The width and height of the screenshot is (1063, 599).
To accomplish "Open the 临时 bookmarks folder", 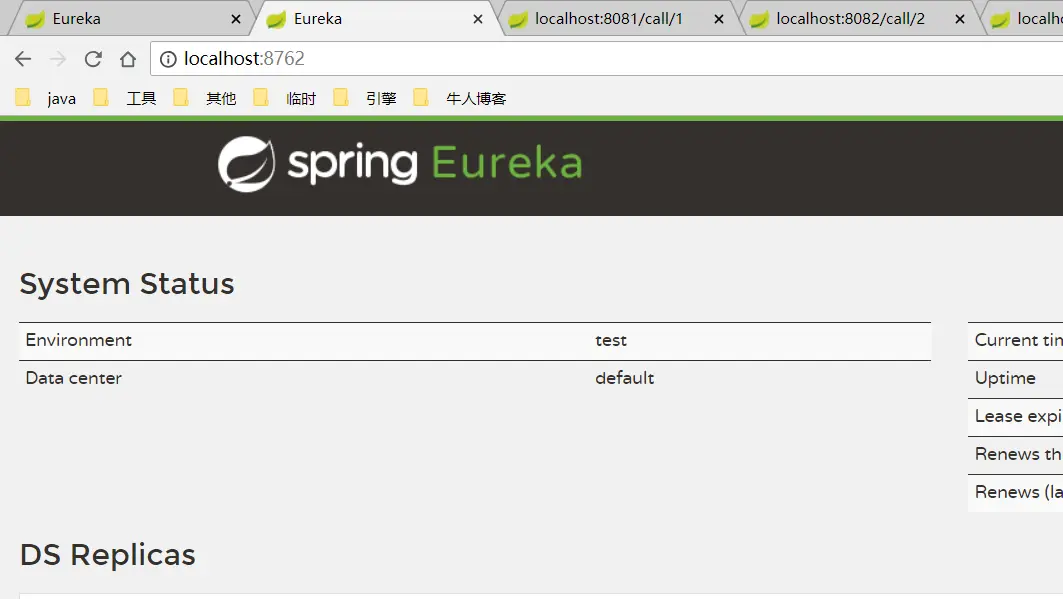I will (x=284, y=98).
